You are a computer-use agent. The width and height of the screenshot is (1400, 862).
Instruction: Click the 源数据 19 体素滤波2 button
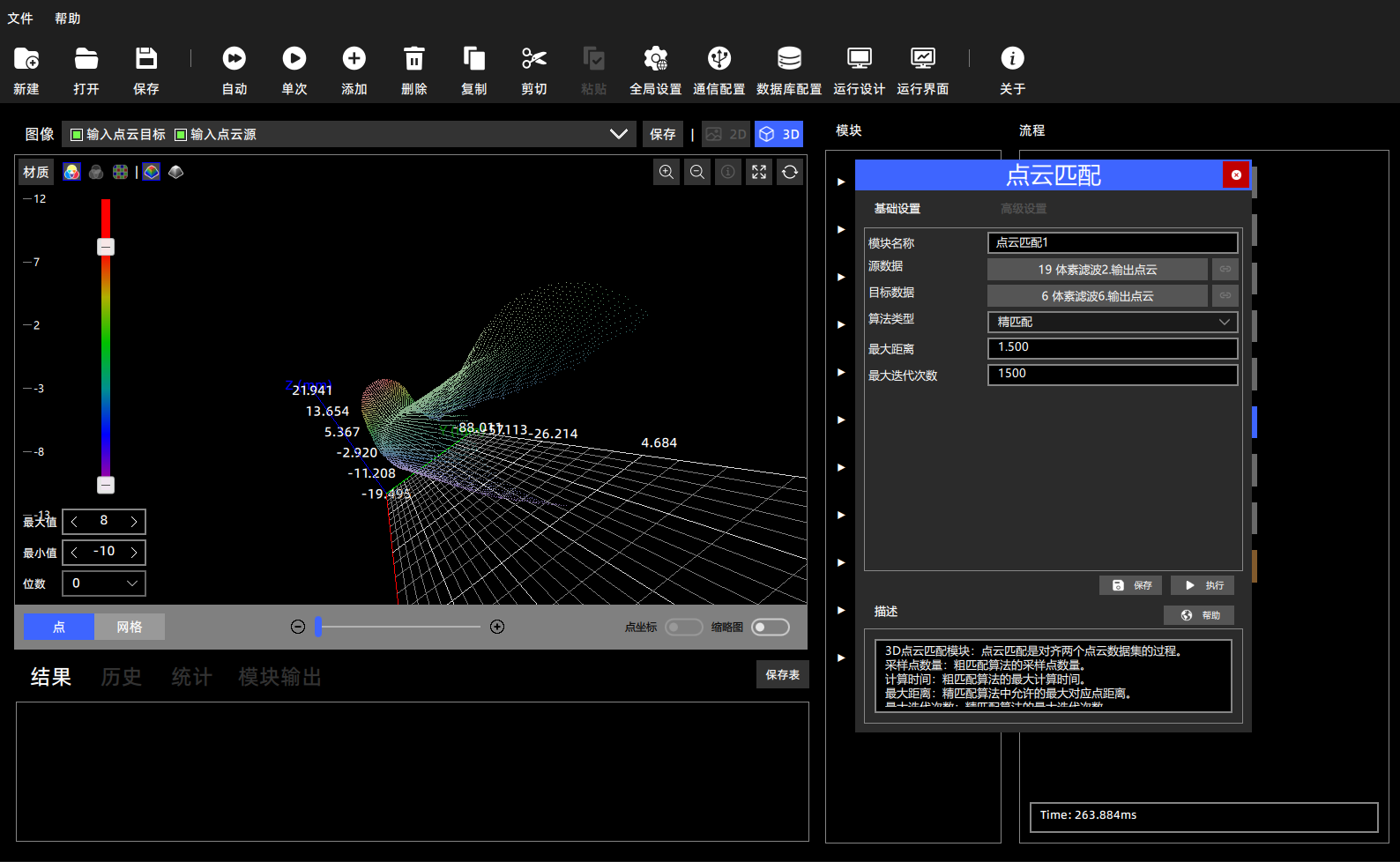(x=1098, y=269)
